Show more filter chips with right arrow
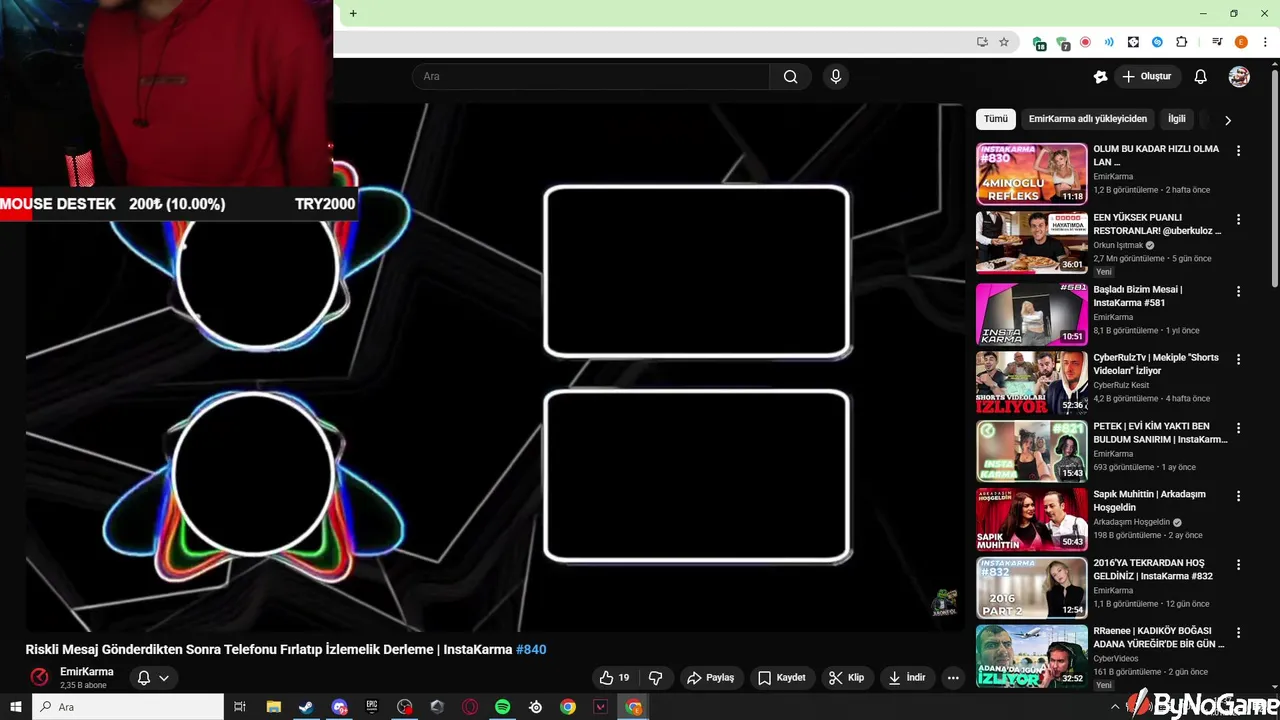Screen dimensions: 1280x720 (x=1228, y=120)
